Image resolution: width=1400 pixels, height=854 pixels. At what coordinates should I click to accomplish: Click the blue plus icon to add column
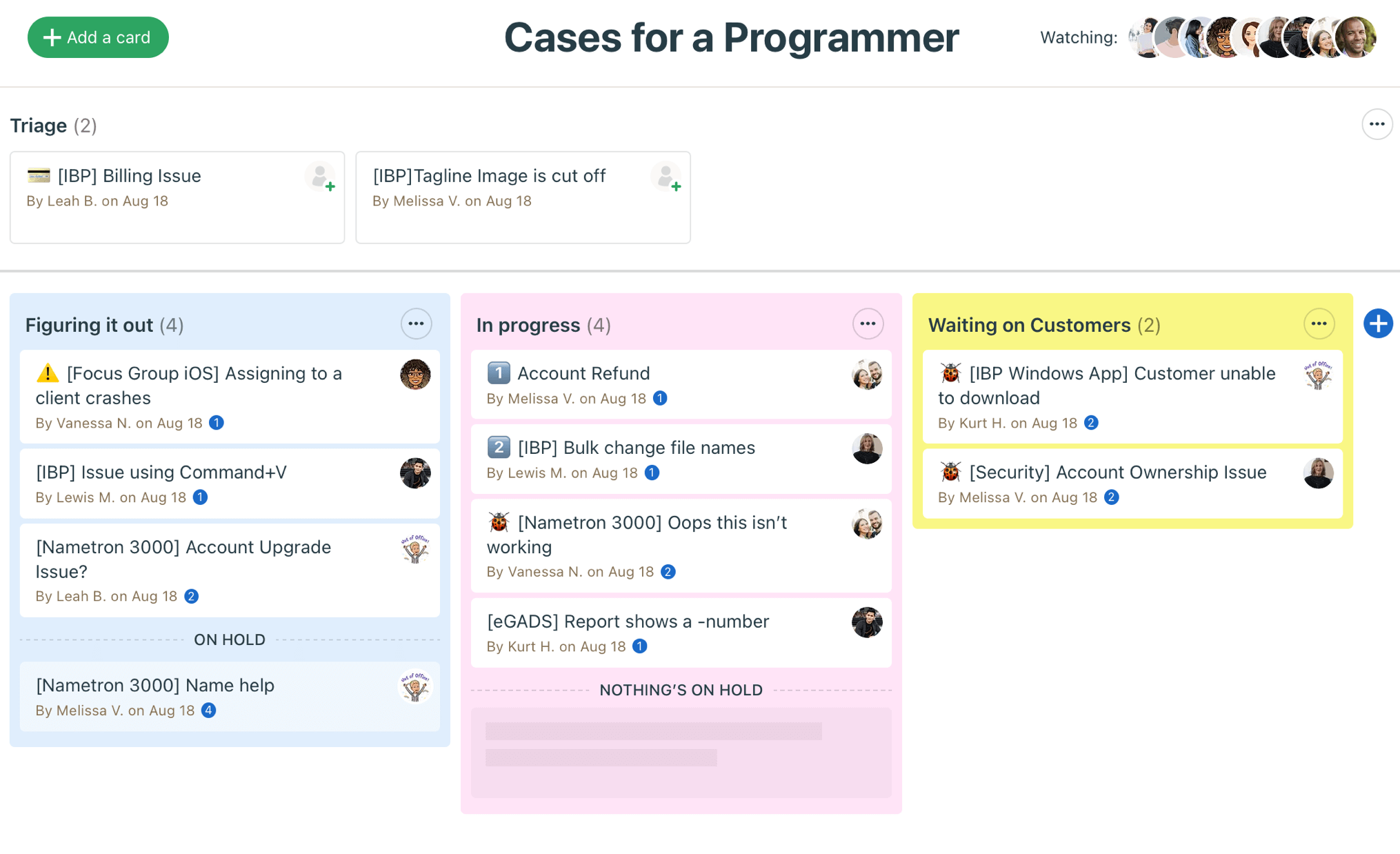(1377, 324)
